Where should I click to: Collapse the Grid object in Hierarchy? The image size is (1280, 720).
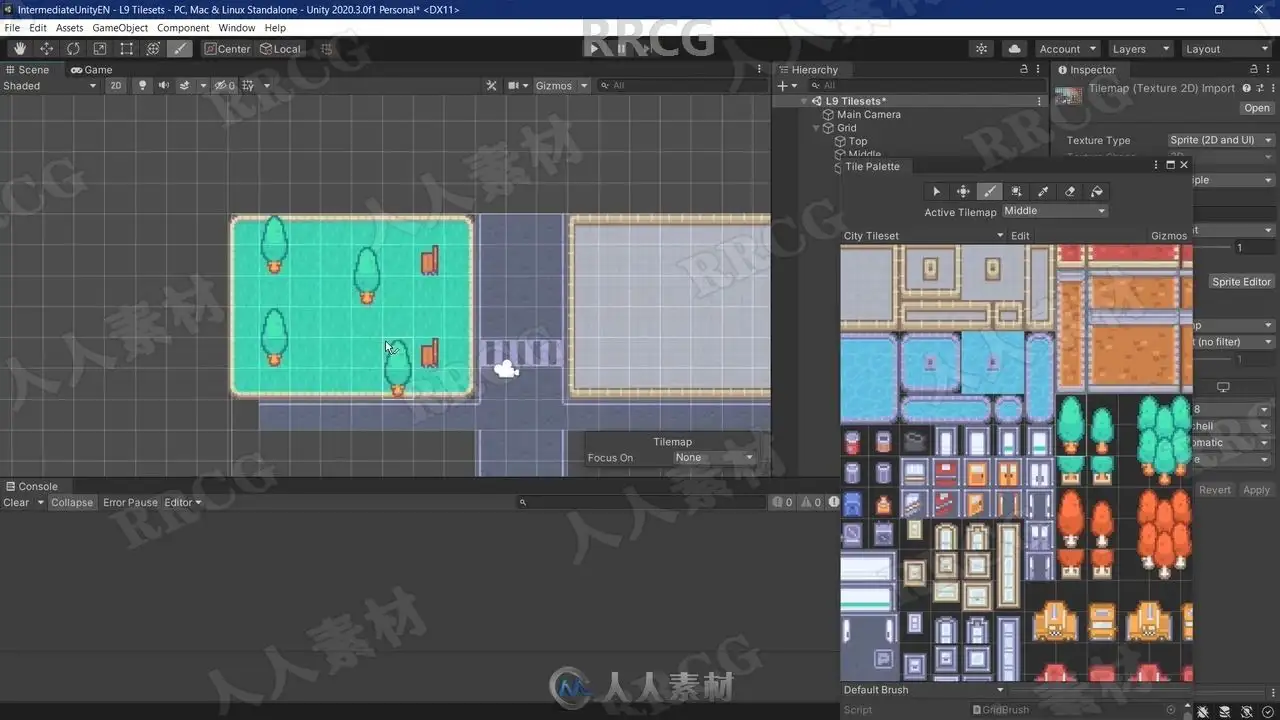[x=816, y=128]
